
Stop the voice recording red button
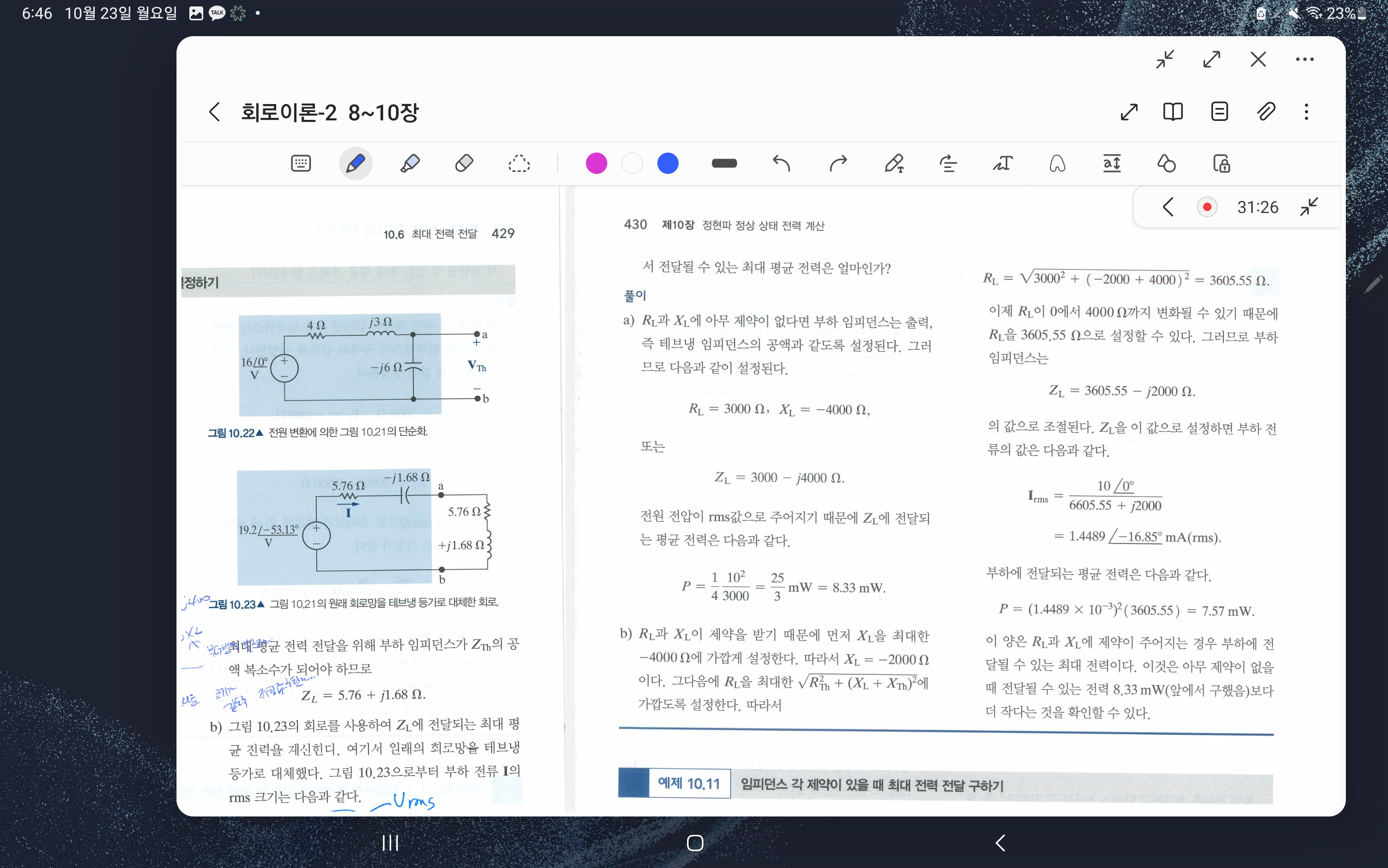(1207, 207)
